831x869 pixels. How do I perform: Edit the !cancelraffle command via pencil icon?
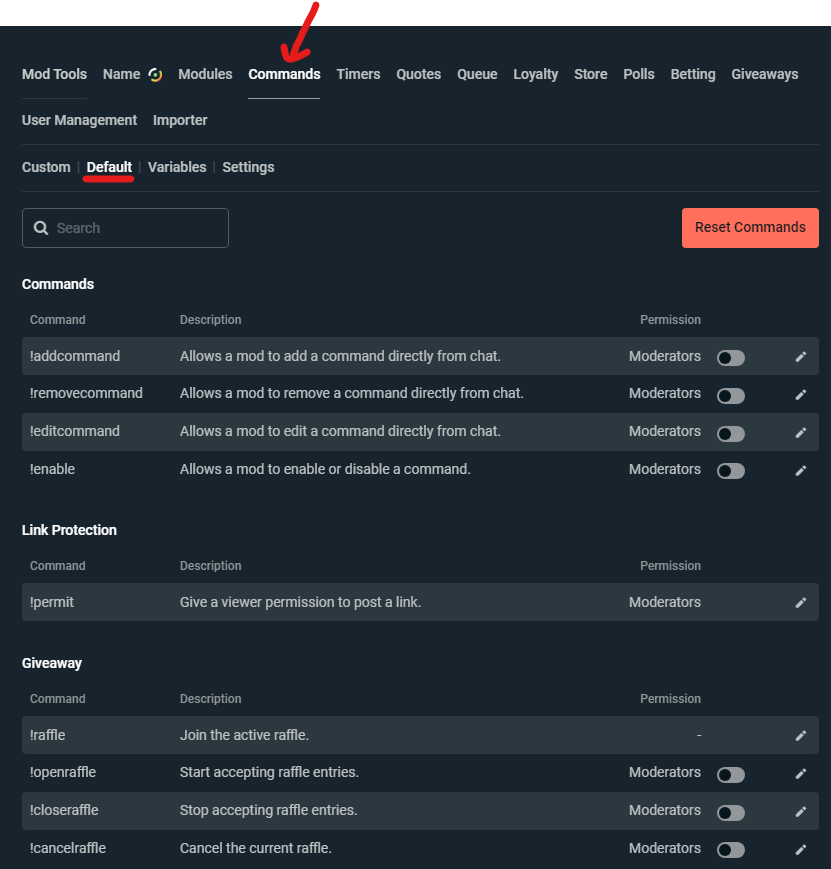tap(800, 848)
